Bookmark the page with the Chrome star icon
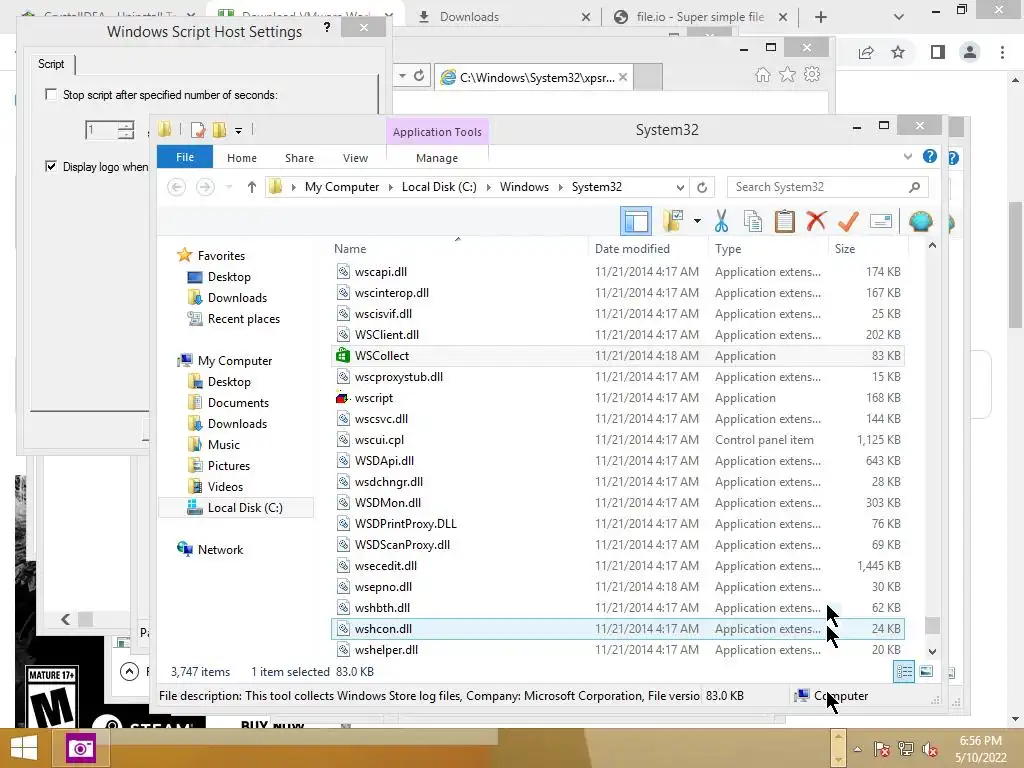This screenshot has width=1024, height=768. click(x=898, y=52)
